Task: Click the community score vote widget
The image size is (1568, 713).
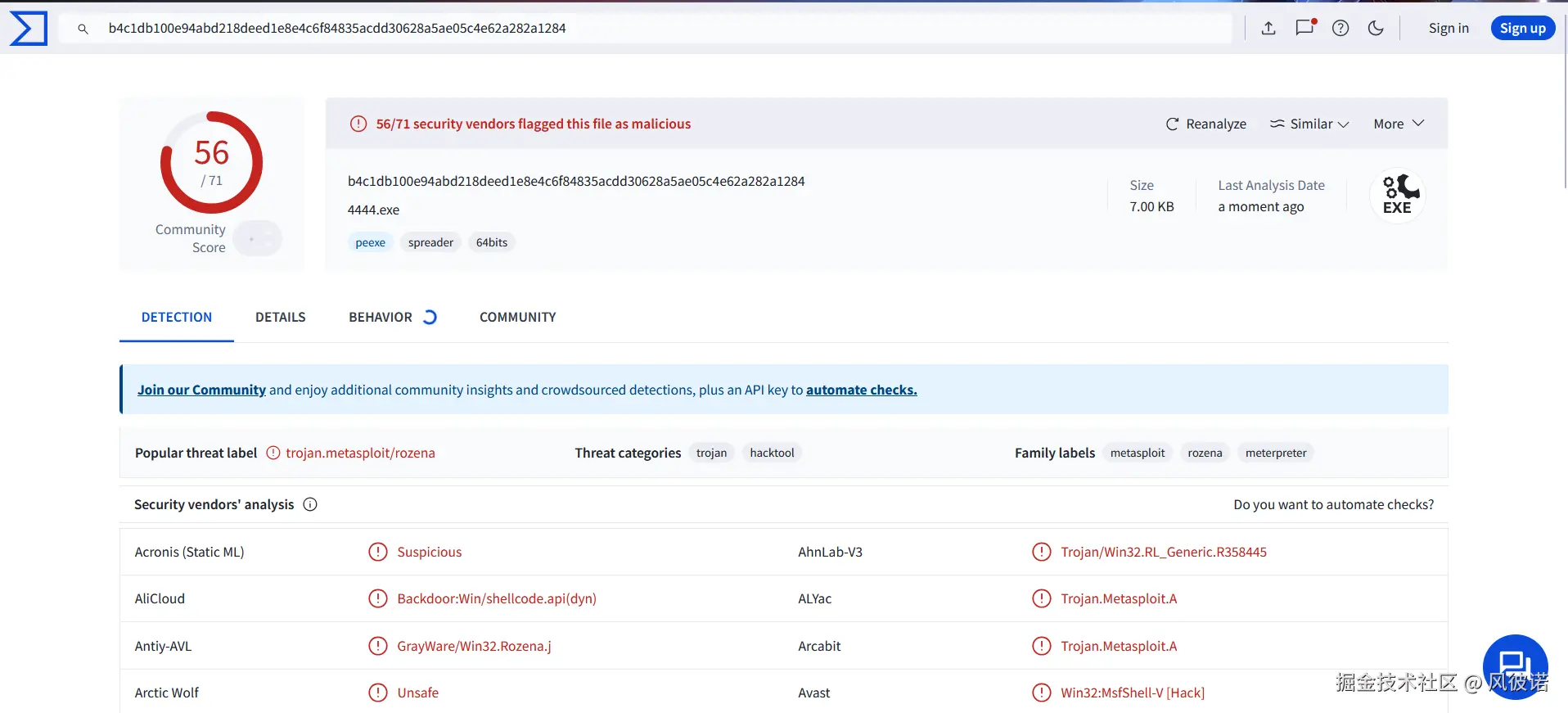Action: [257, 239]
